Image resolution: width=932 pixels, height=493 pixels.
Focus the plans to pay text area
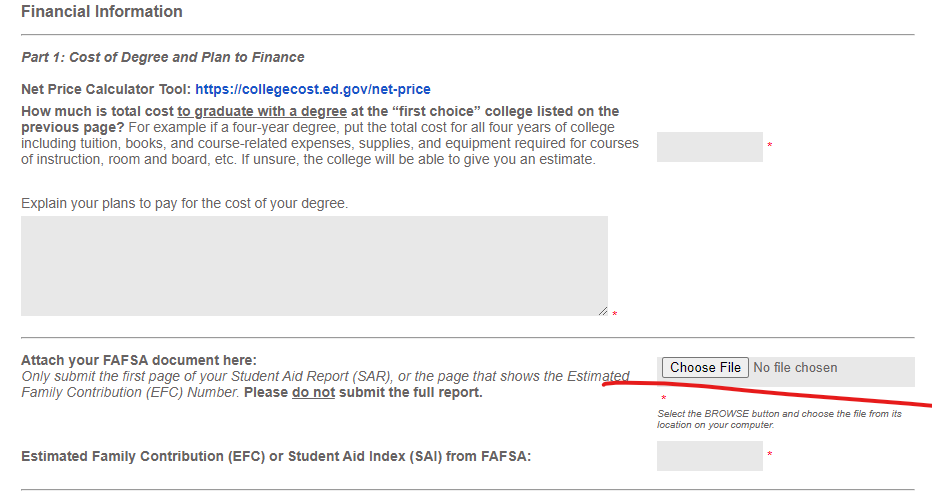pyautogui.click(x=314, y=266)
